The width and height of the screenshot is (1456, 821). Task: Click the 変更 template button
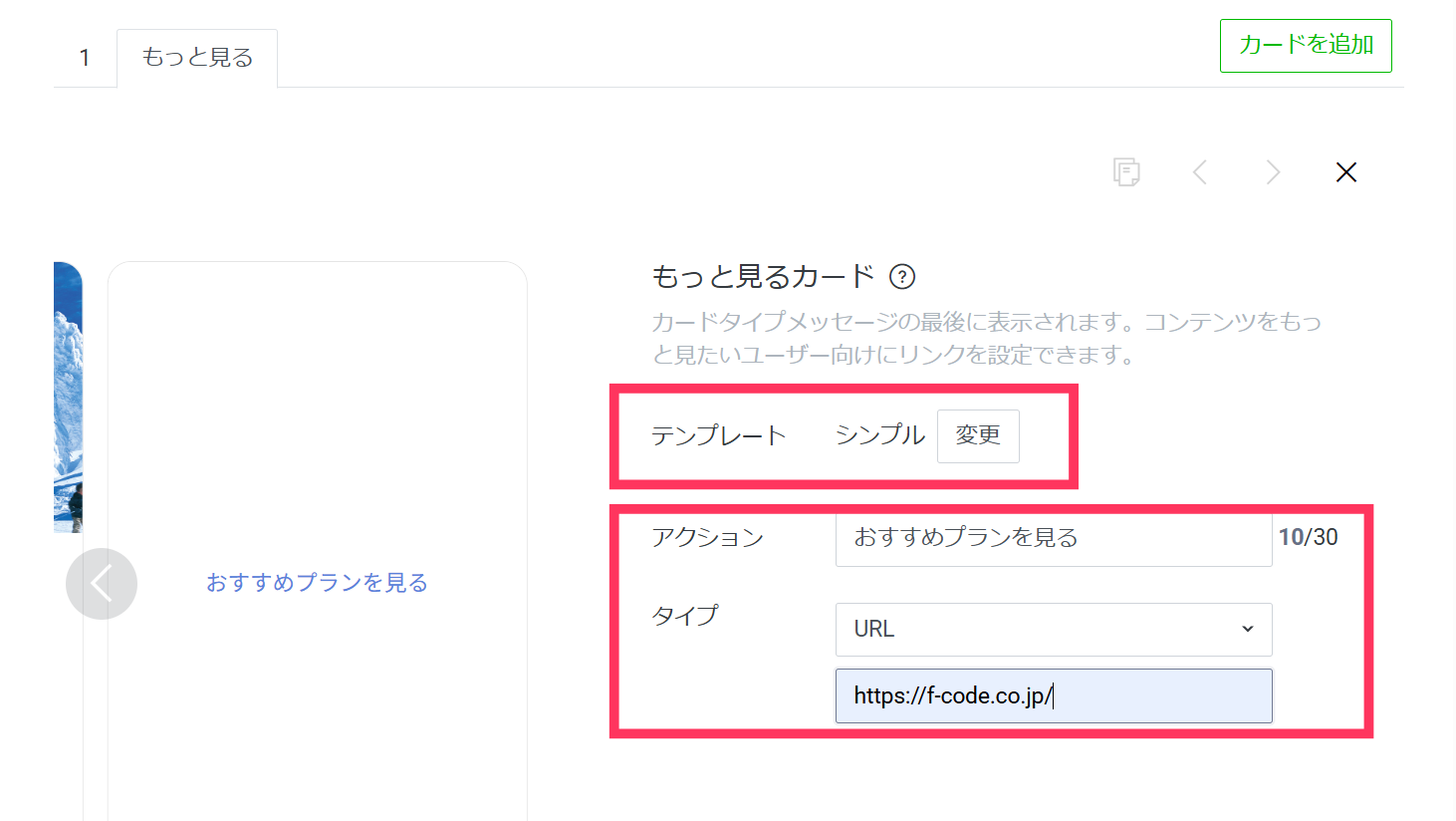pyautogui.click(x=977, y=435)
